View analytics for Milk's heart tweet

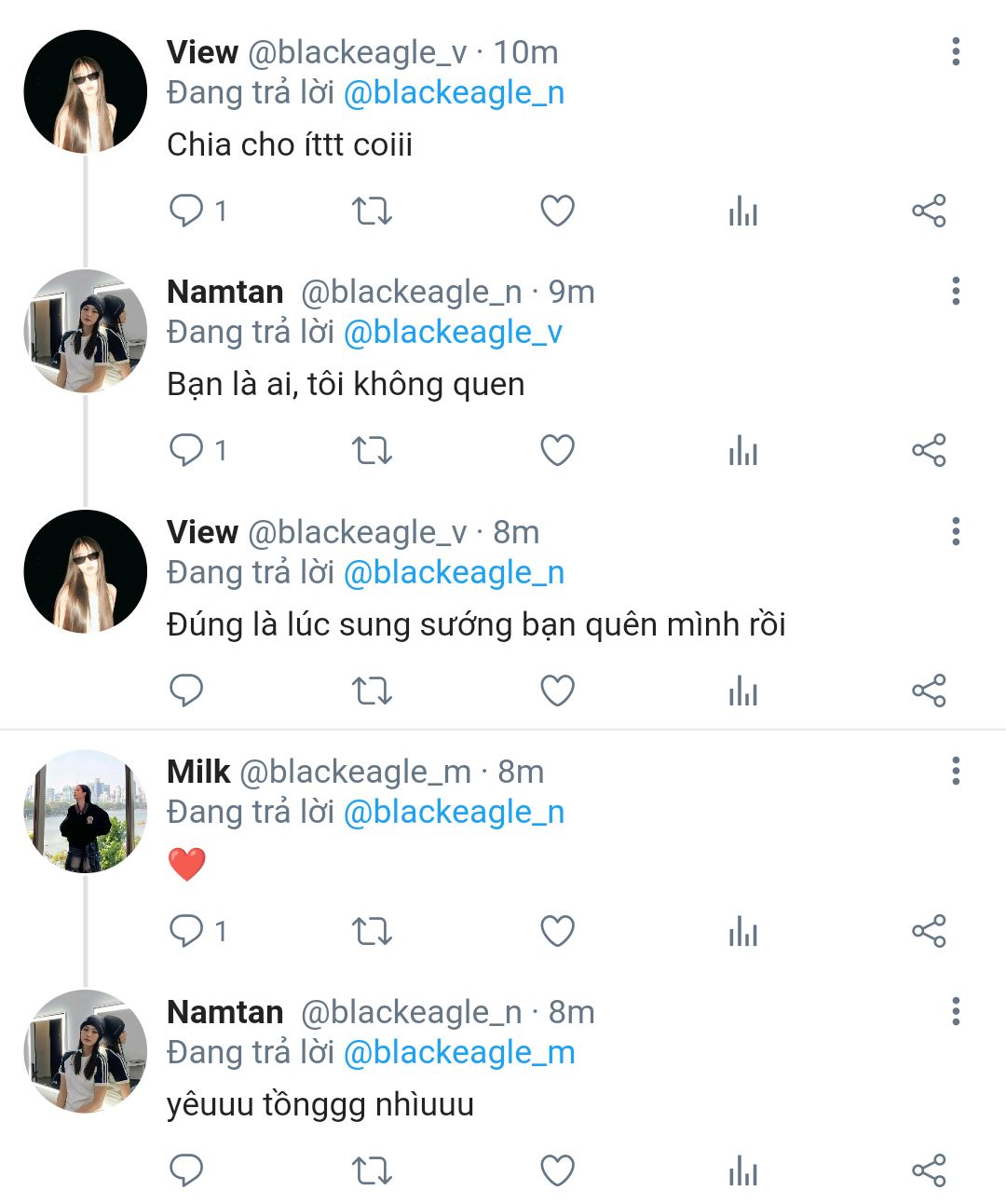click(x=742, y=931)
